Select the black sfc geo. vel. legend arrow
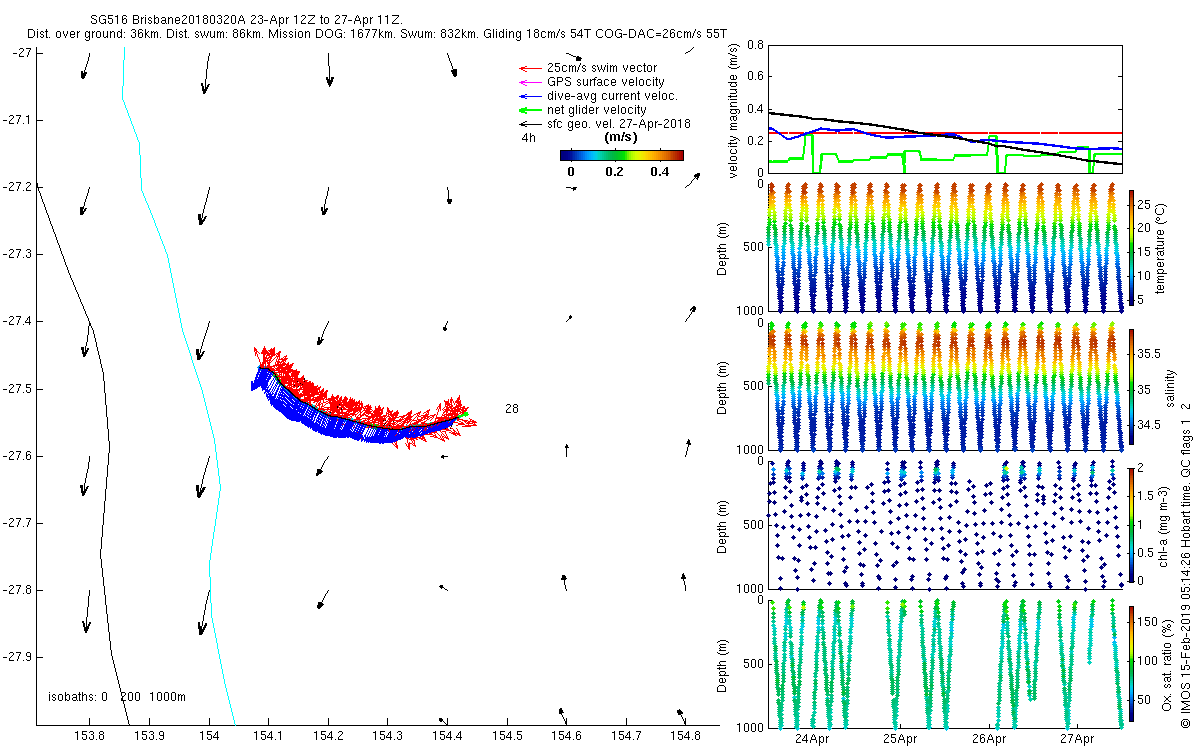This screenshot has height=750, width=1200. click(x=528, y=124)
